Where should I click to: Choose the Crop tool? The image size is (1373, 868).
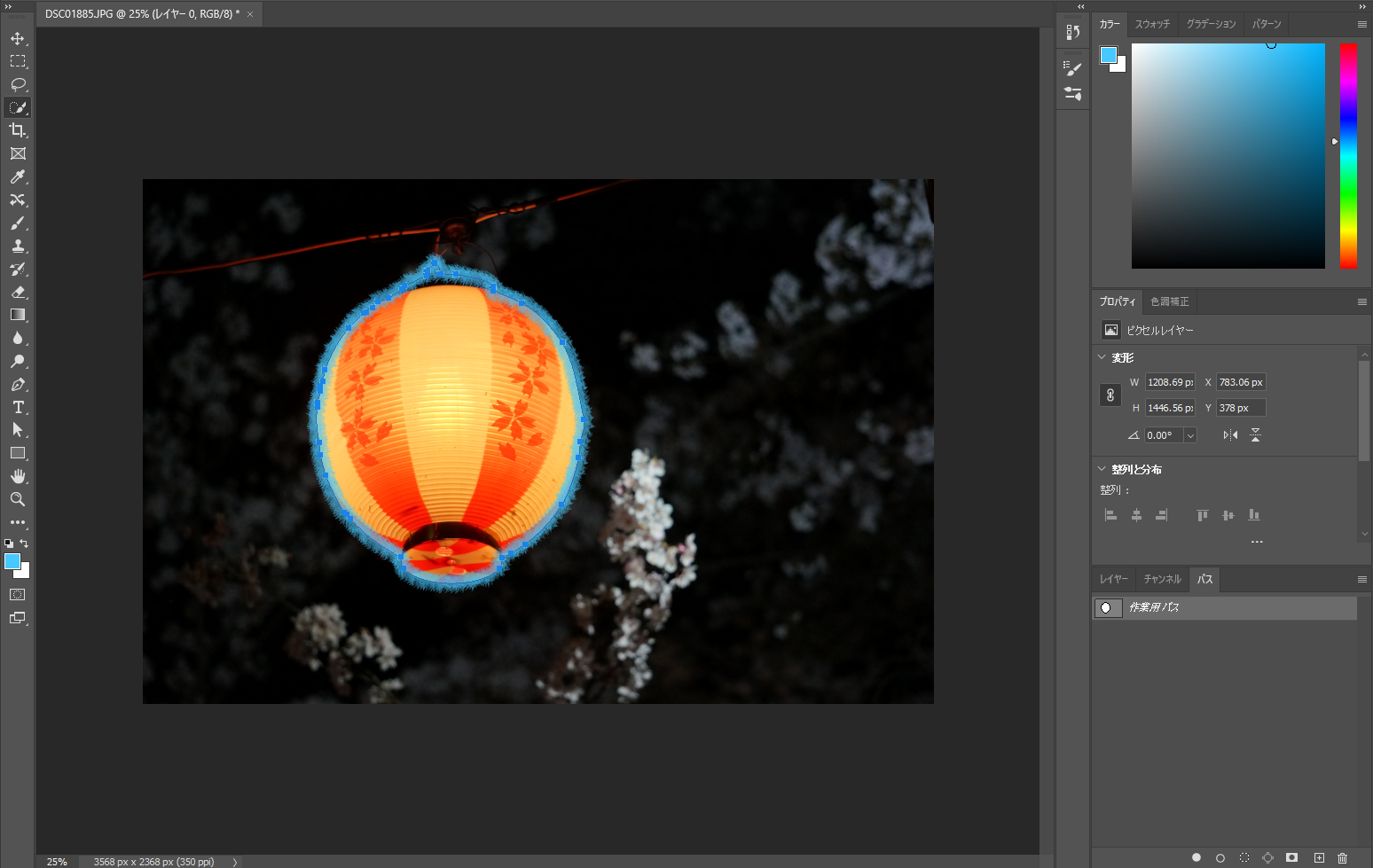[x=18, y=130]
